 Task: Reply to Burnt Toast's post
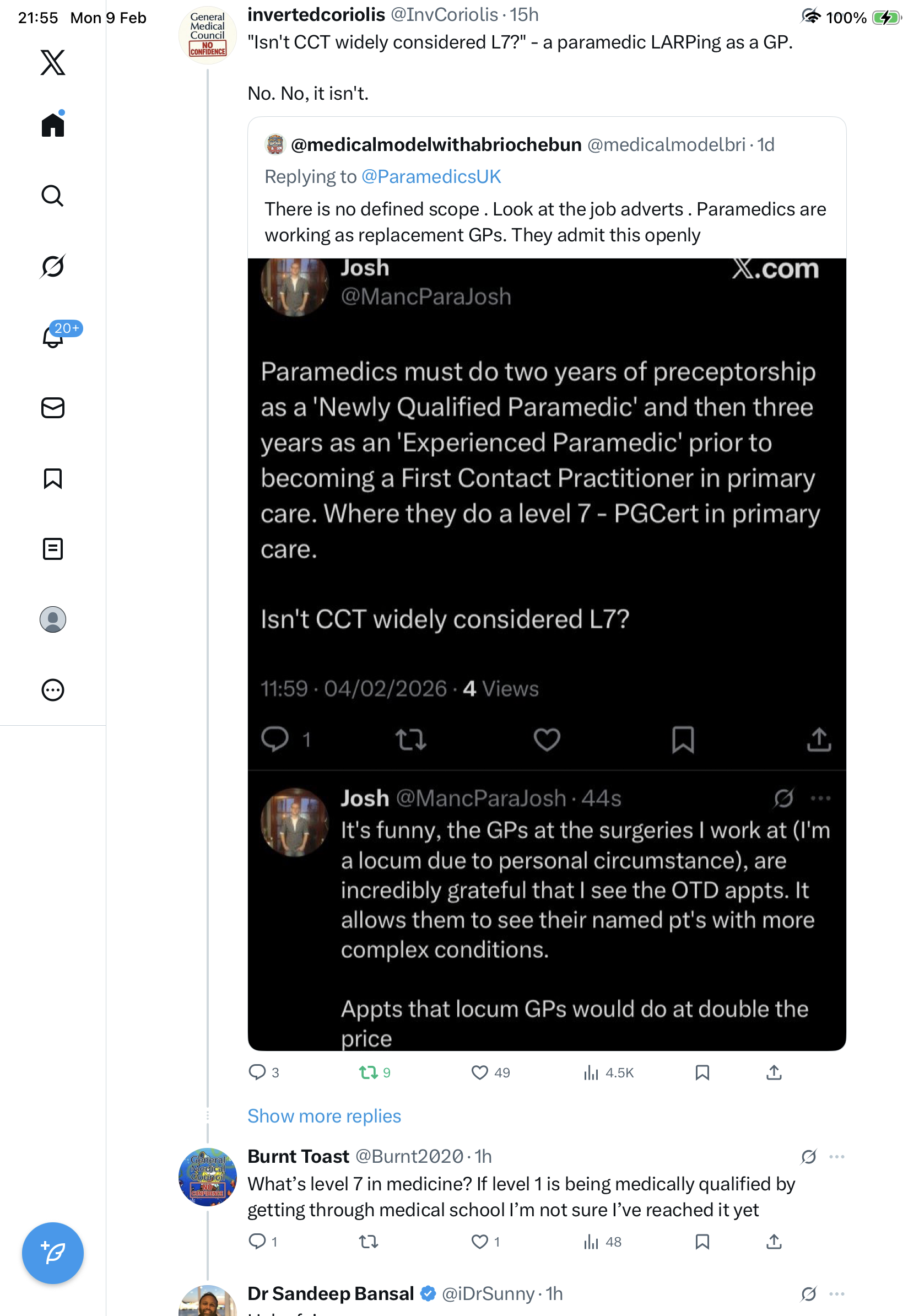pyautogui.click(x=257, y=1242)
